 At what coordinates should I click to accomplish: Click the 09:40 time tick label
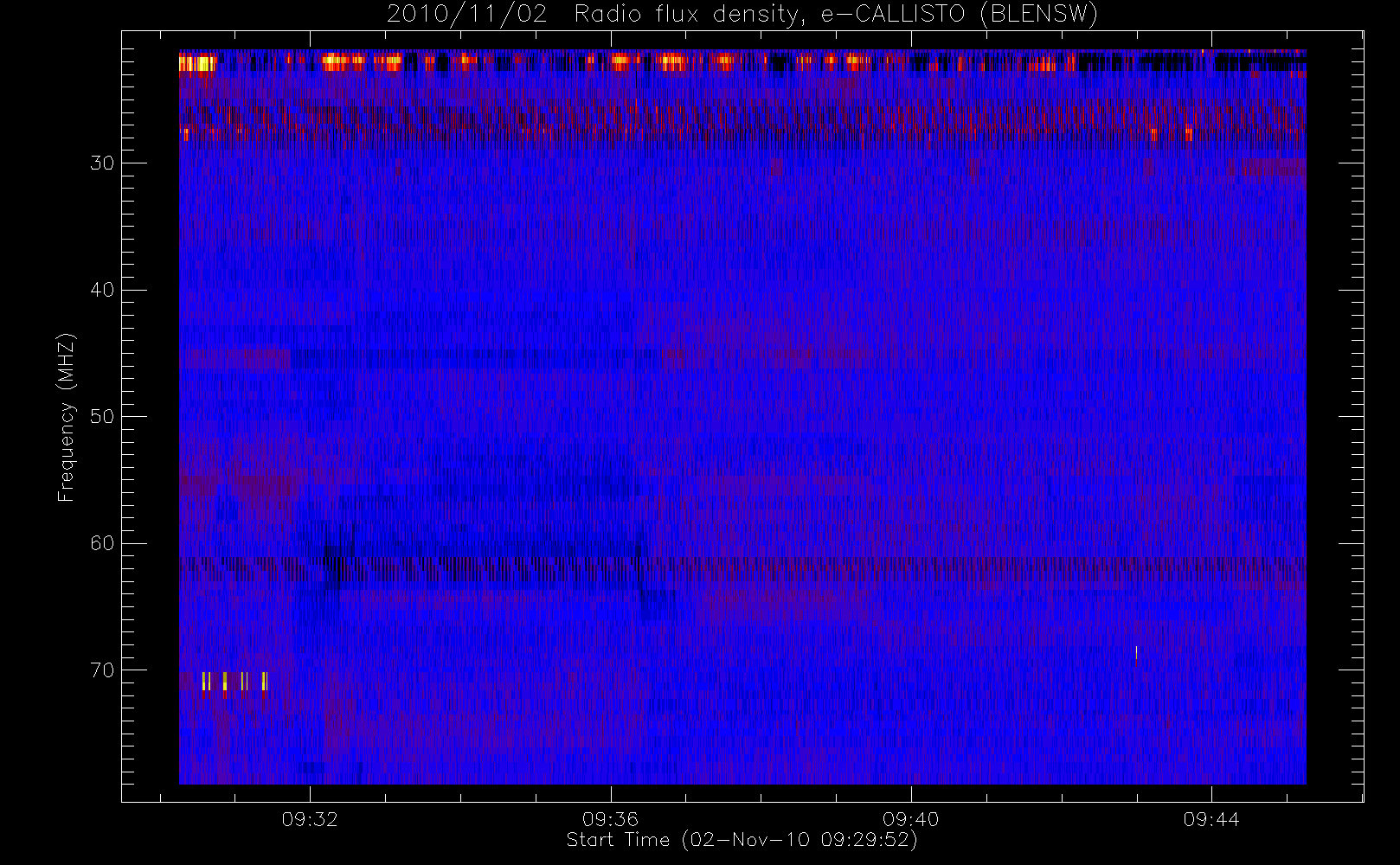tap(911, 819)
